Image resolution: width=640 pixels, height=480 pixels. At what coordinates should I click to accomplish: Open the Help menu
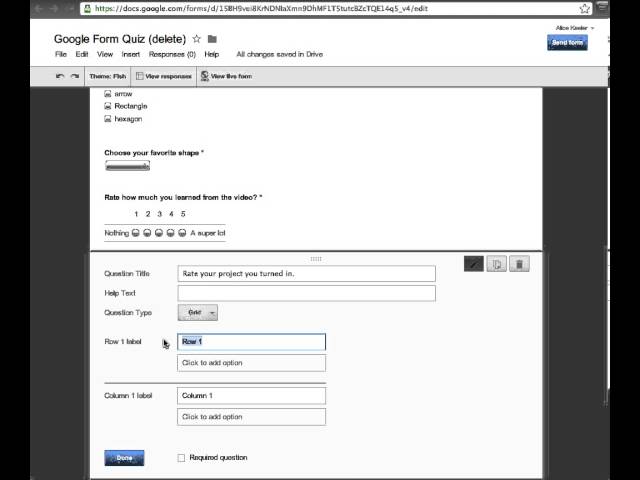[211, 54]
